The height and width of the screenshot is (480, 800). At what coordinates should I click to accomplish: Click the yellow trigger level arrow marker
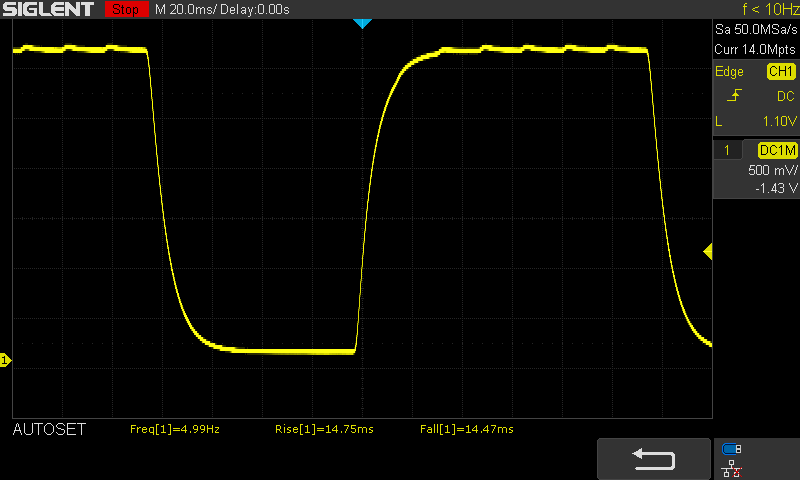[x=708, y=251]
